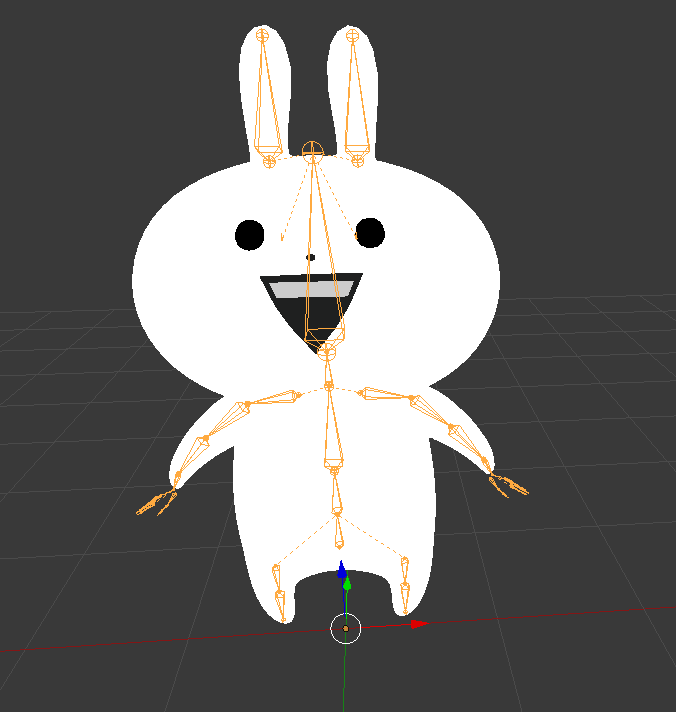Click the finger bones of the right-side hand
The width and height of the screenshot is (676, 712).
pyautogui.click(x=508, y=485)
